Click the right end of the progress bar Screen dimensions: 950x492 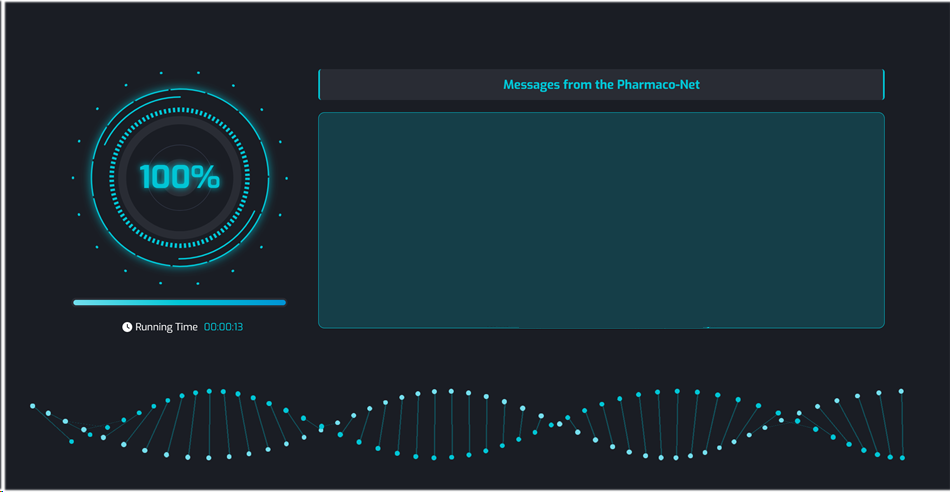(x=283, y=302)
